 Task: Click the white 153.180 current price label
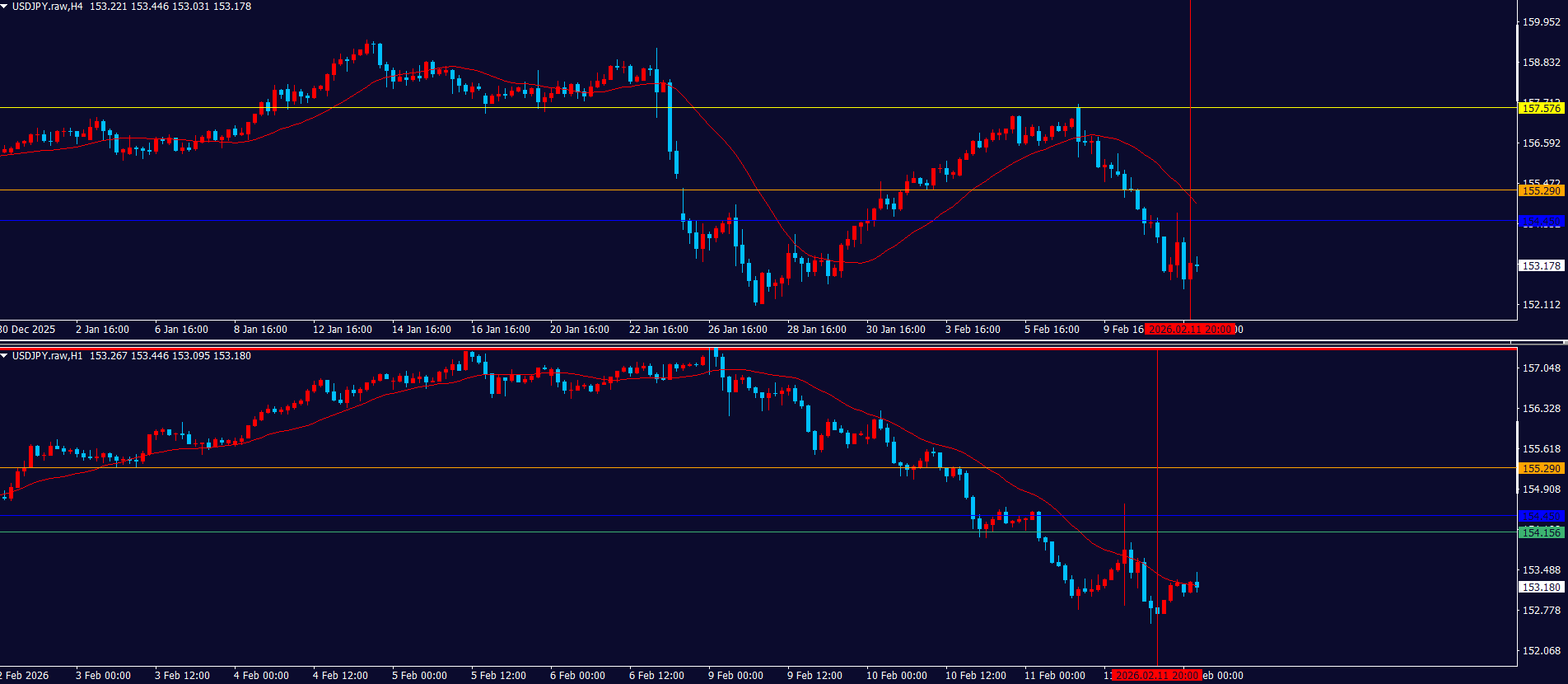[x=1540, y=587]
